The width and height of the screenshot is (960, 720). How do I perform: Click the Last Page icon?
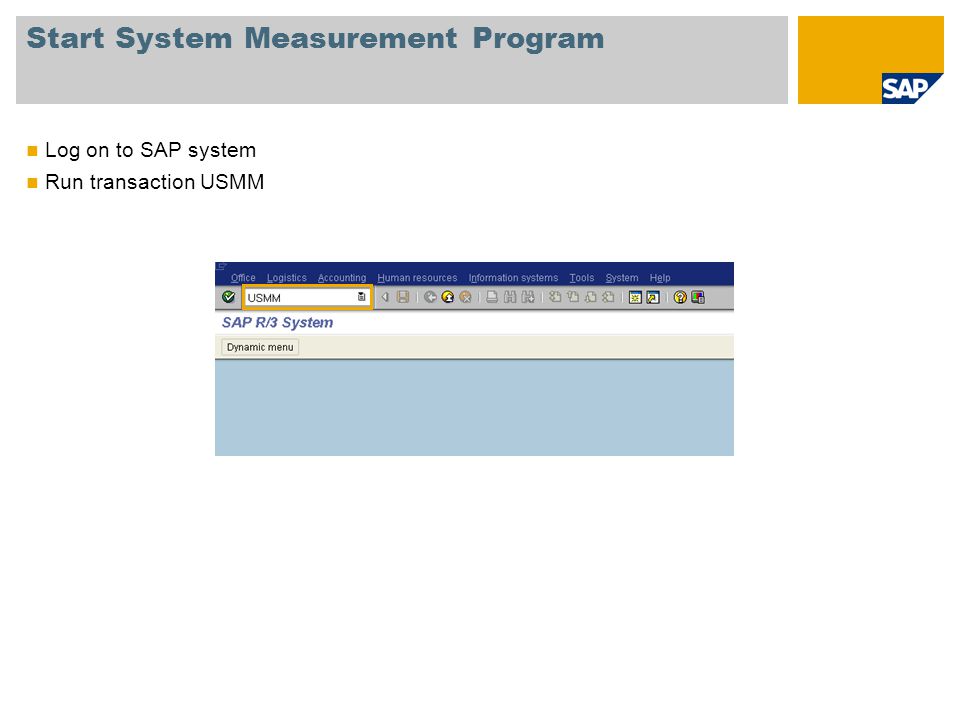609,298
